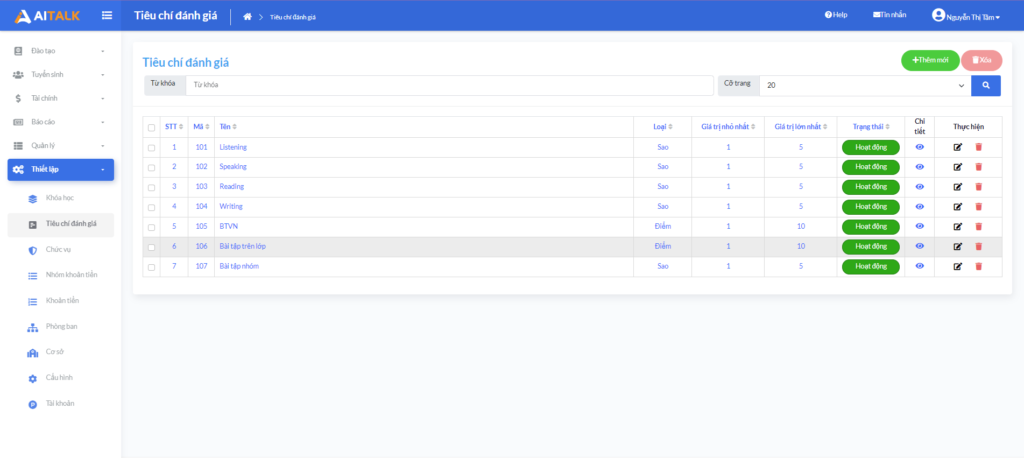
Task: Select the checkbox for Reading row
Action: click(152, 187)
